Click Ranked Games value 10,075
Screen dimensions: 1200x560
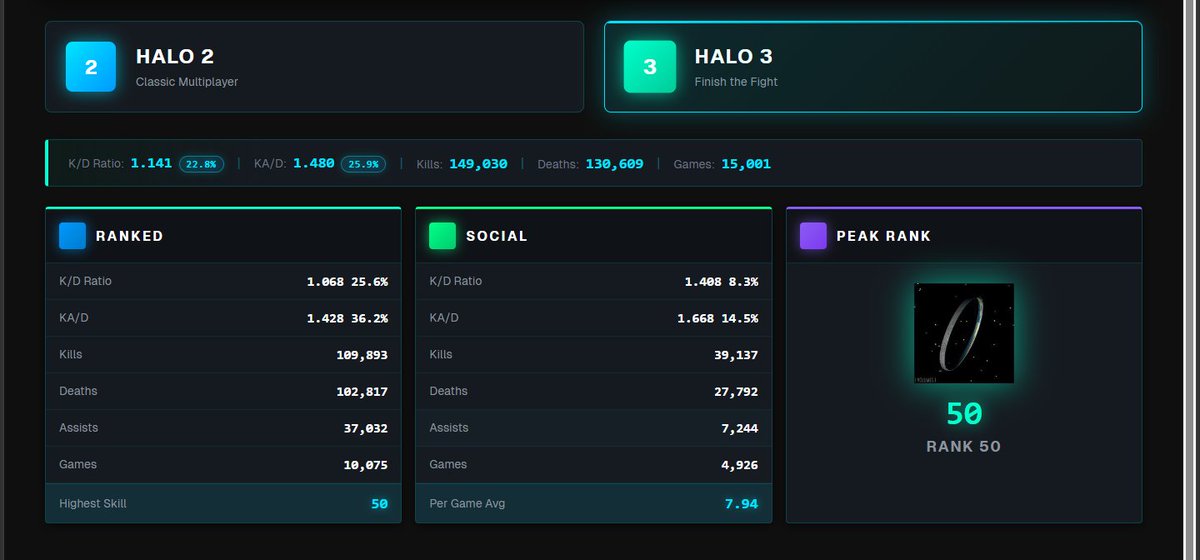click(x=366, y=465)
